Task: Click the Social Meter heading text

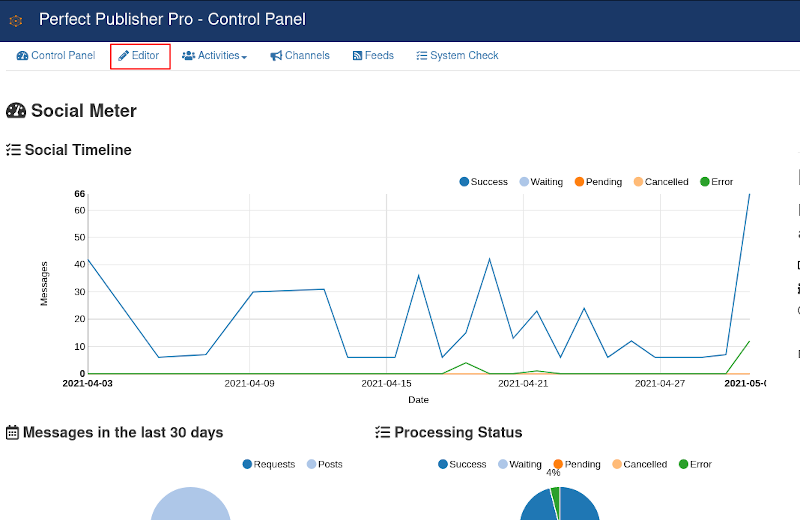Action: coord(84,111)
